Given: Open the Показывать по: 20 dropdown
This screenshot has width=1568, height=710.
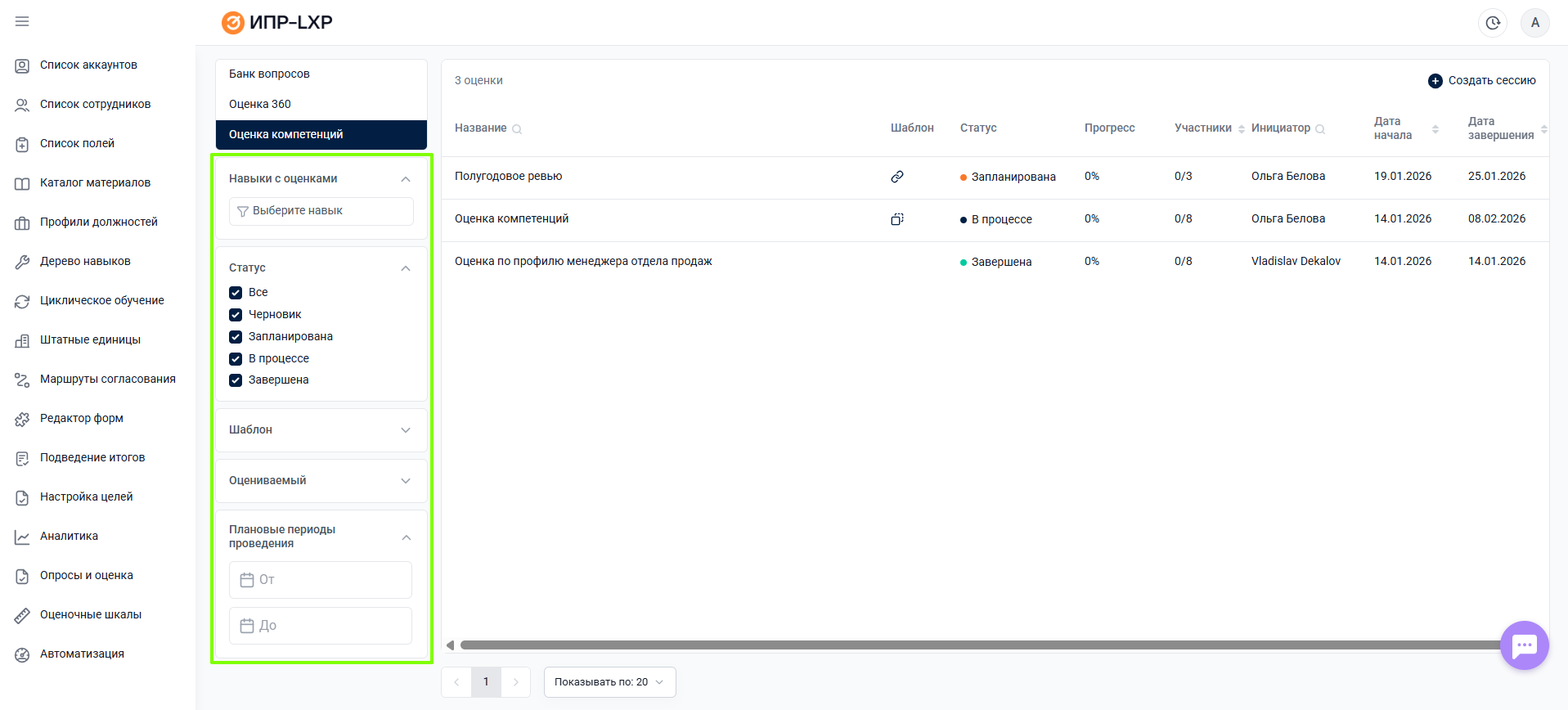Looking at the screenshot, I should coord(609,682).
